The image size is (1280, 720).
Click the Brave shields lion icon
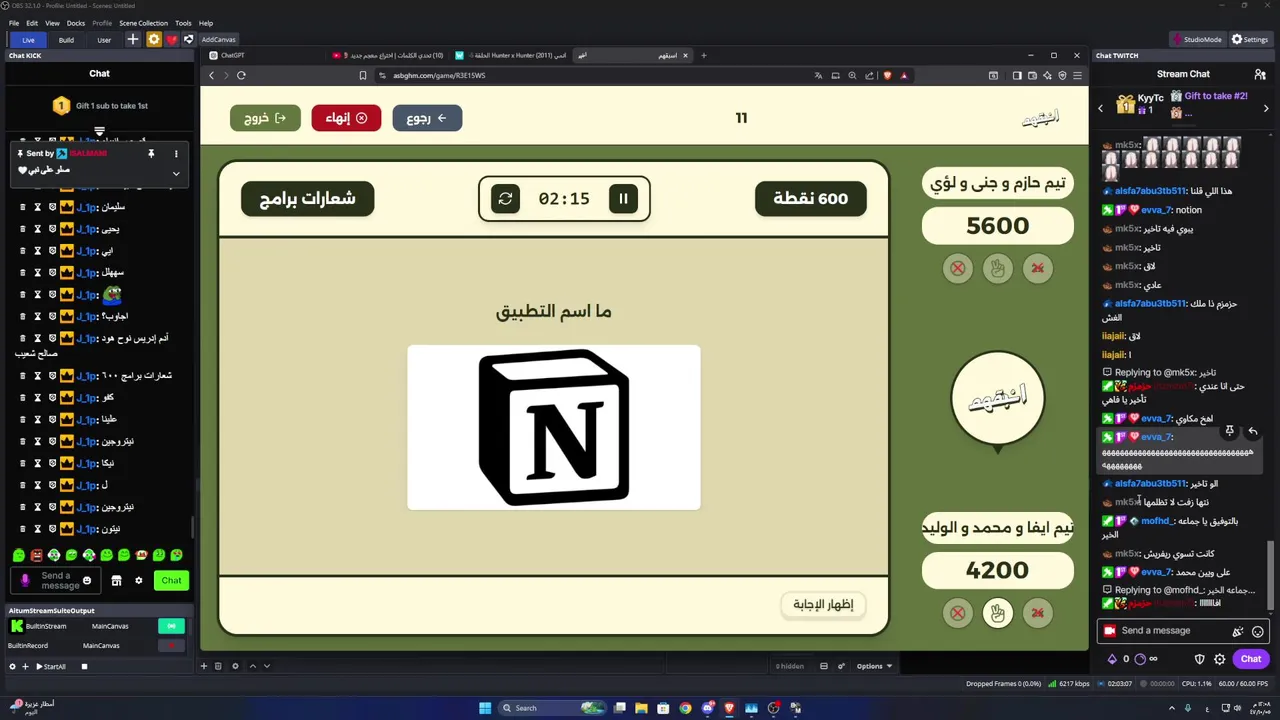(886, 75)
